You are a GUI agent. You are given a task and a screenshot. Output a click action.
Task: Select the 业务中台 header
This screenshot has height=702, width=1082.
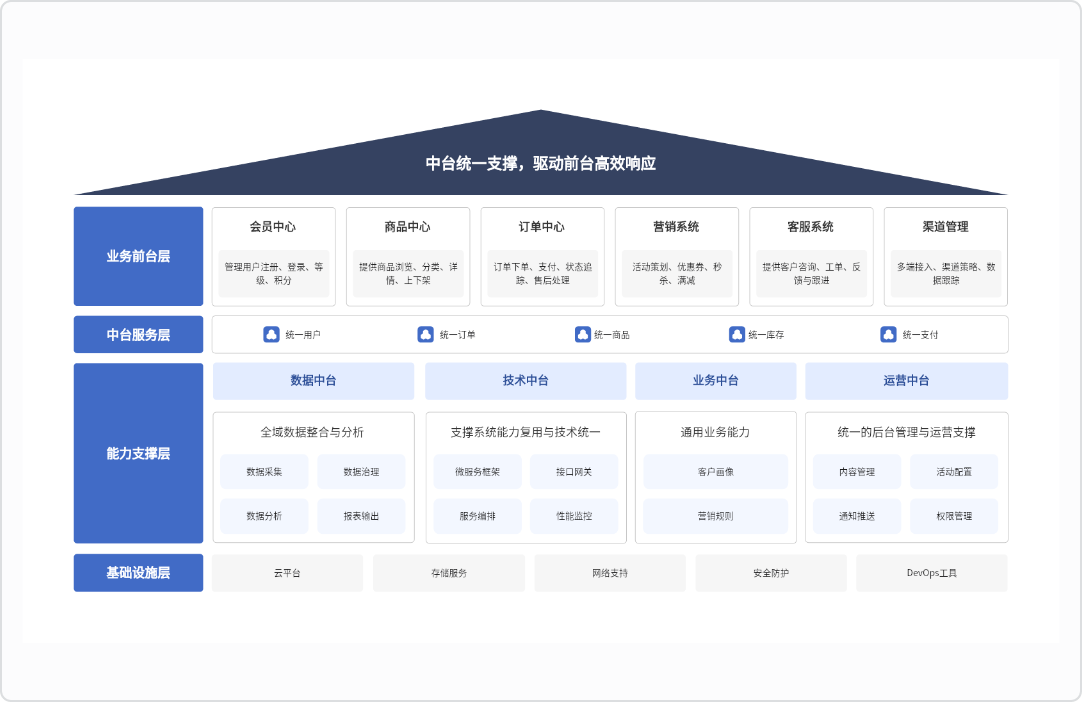coord(716,381)
